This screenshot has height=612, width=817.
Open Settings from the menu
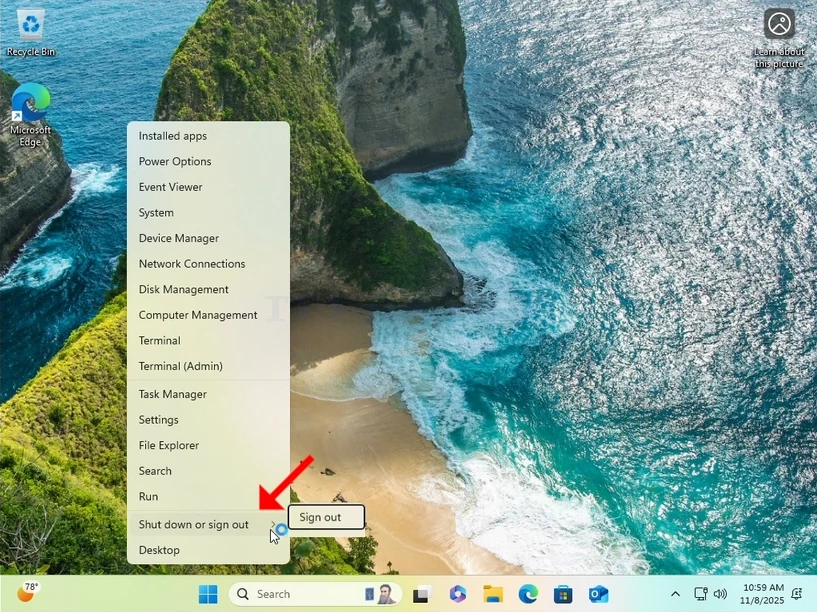(x=208, y=420)
